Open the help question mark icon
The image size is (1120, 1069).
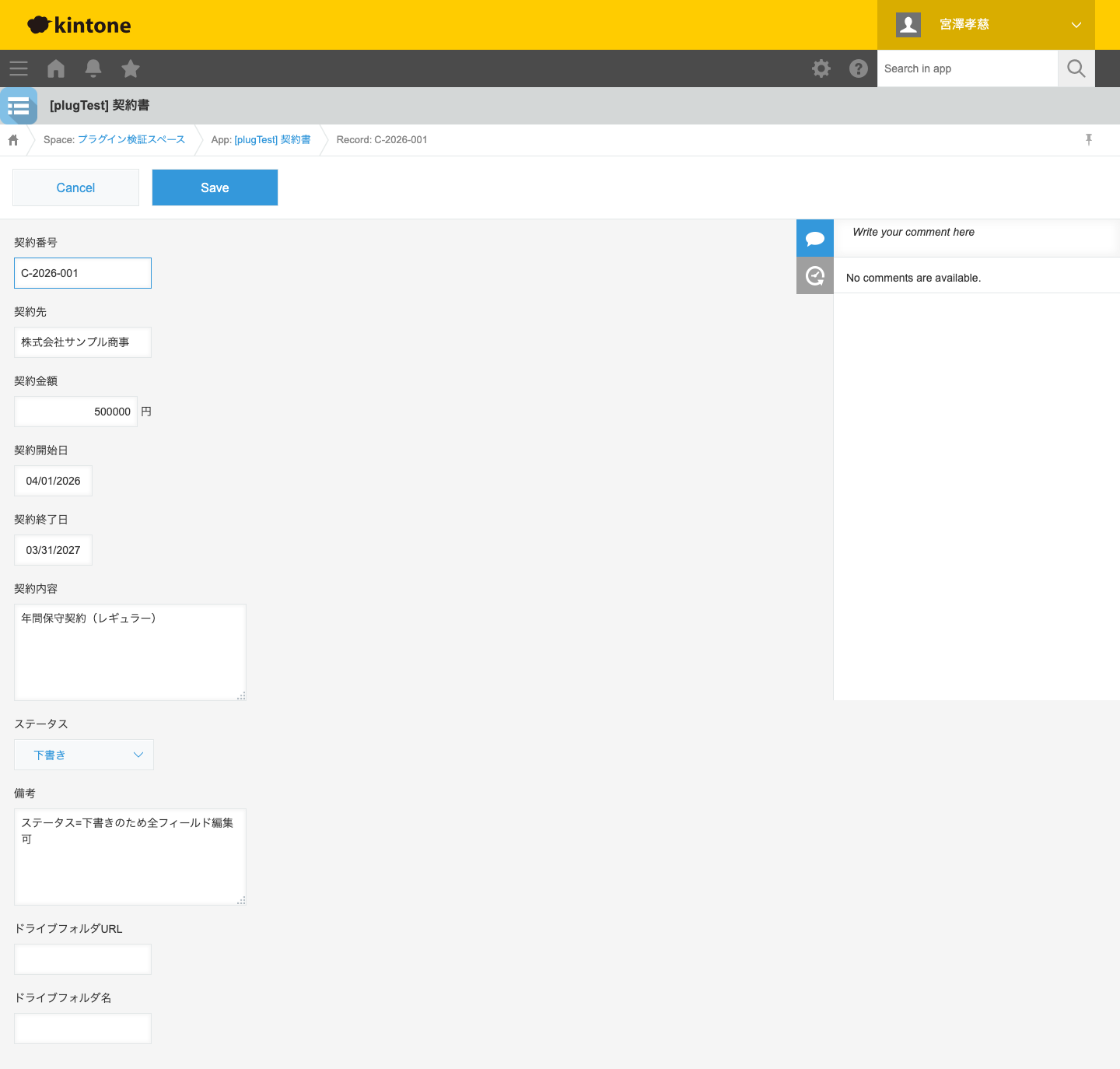[859, 68]
